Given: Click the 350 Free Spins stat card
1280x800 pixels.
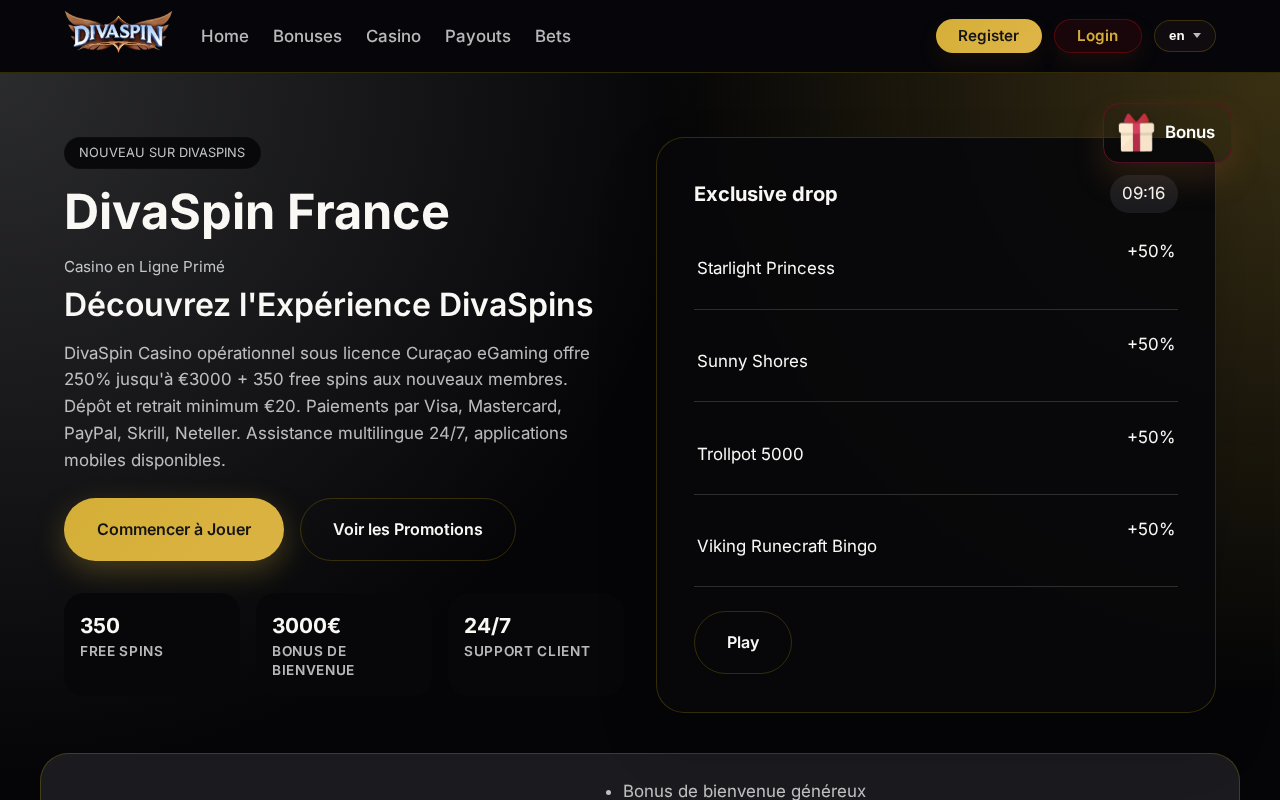Looking at the screenshot, I should tap(152, 644).
